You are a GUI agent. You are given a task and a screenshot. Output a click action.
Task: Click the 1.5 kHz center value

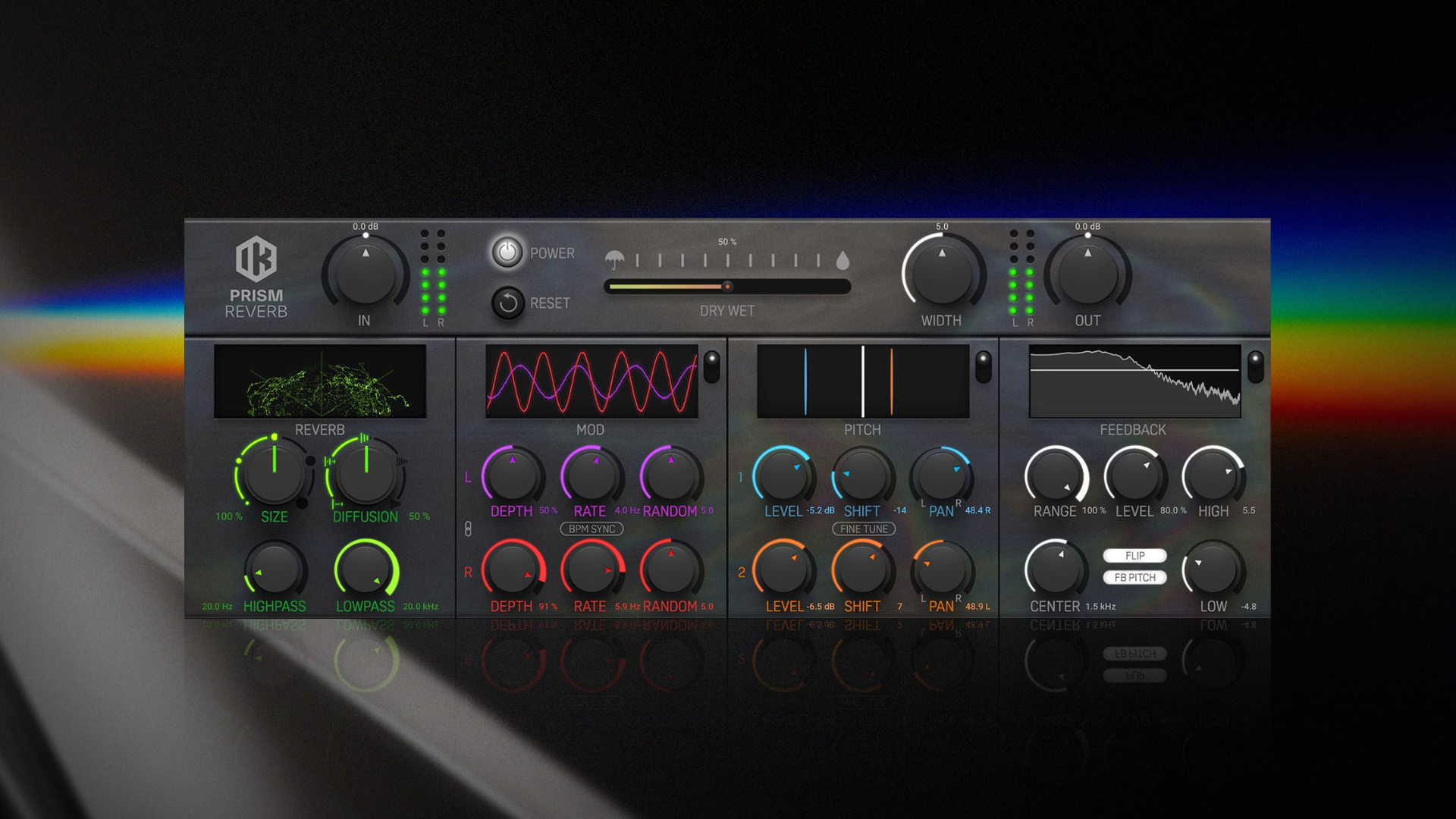[1100, 607]
